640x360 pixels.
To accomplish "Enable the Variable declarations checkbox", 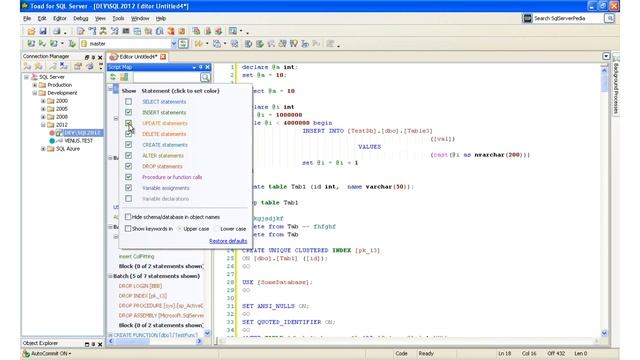I will click(129, 199).
